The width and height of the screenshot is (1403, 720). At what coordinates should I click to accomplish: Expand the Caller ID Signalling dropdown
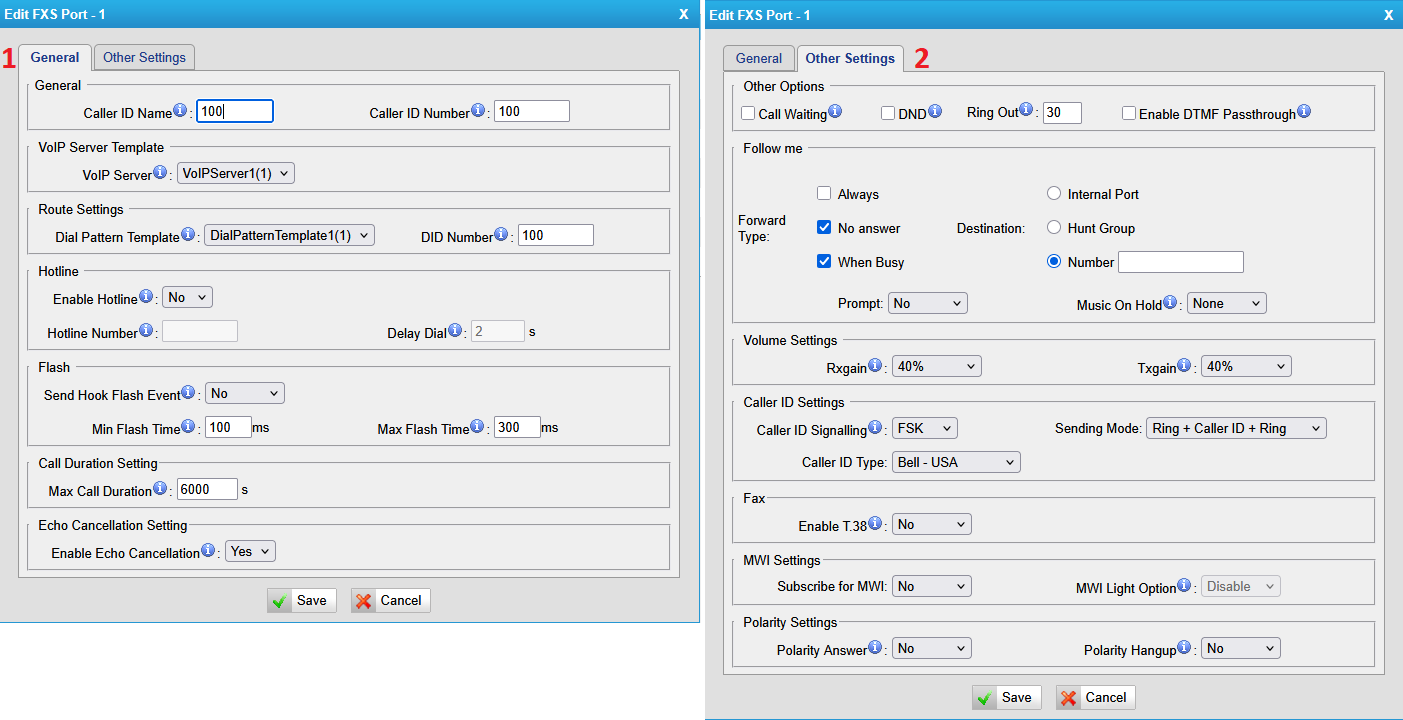click(924, 428)
